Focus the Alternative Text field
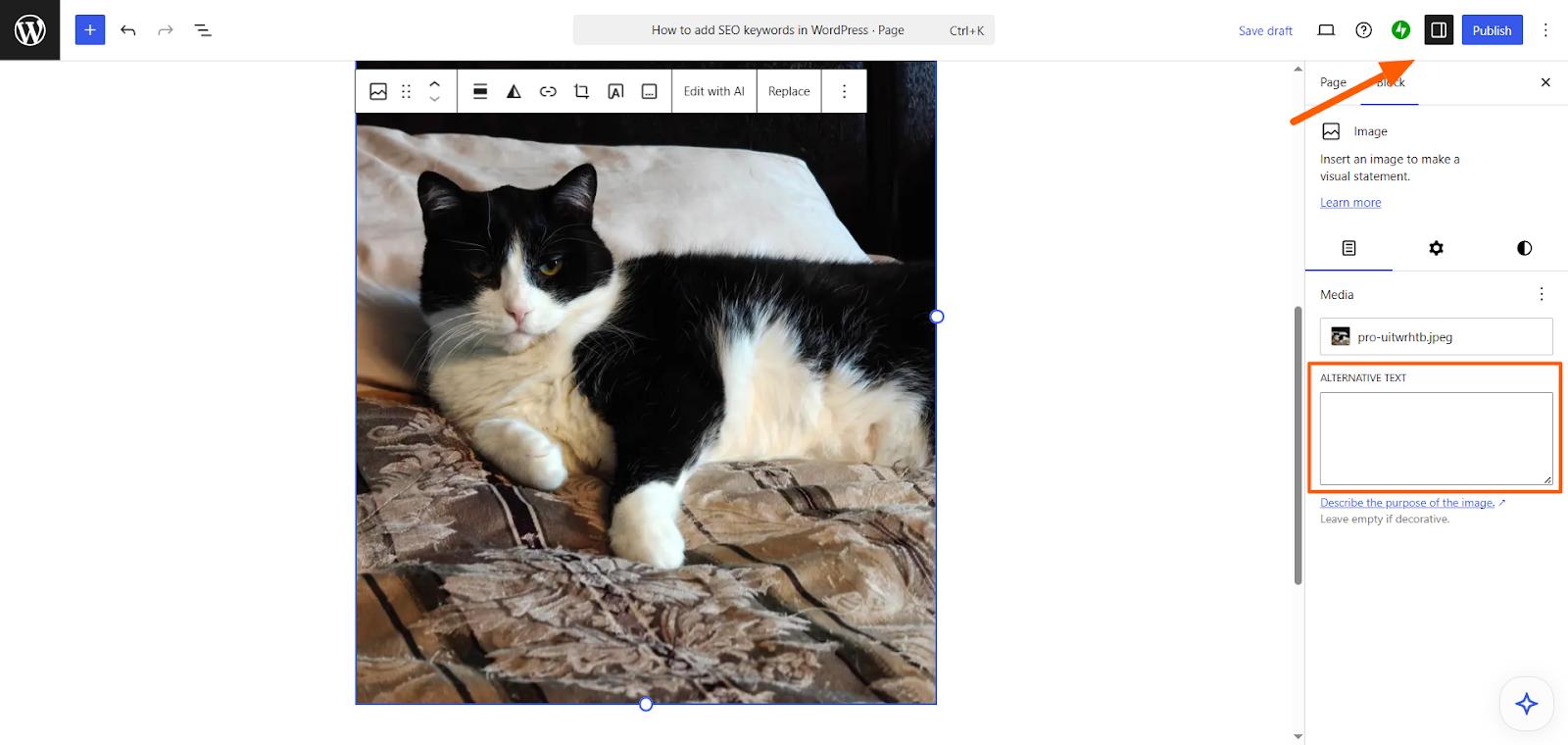The height and width of the screenshot is (745, 1568). pos(1436,438)
